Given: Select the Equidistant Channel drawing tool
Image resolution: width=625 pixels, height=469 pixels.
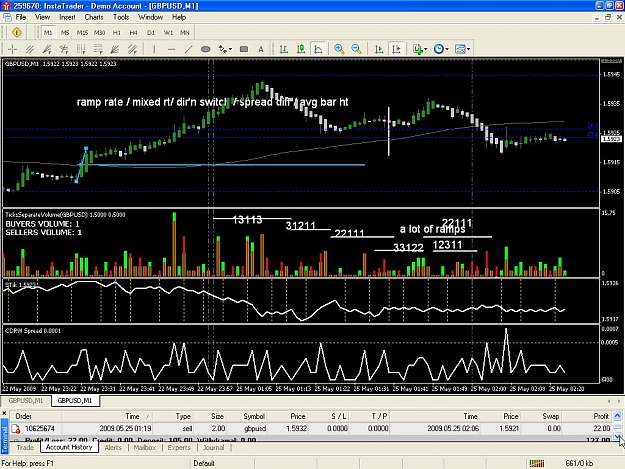Looking at the screenshot, I should pos(30,49).
